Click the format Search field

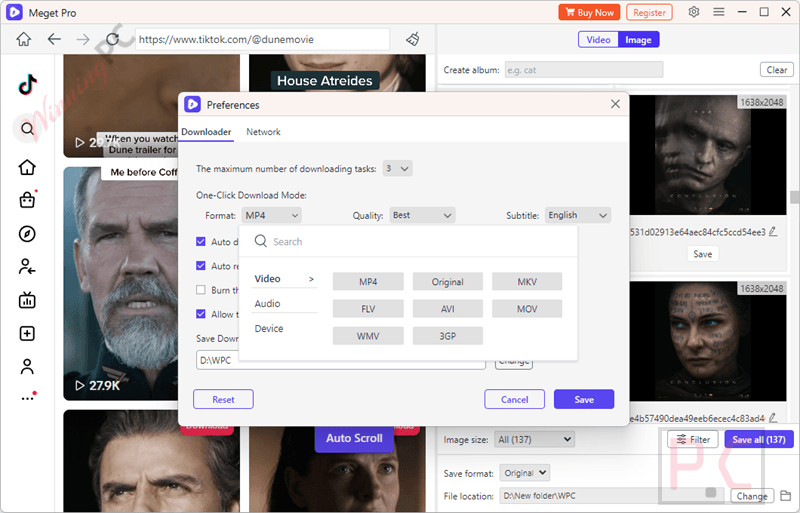[x=408, y=241]
